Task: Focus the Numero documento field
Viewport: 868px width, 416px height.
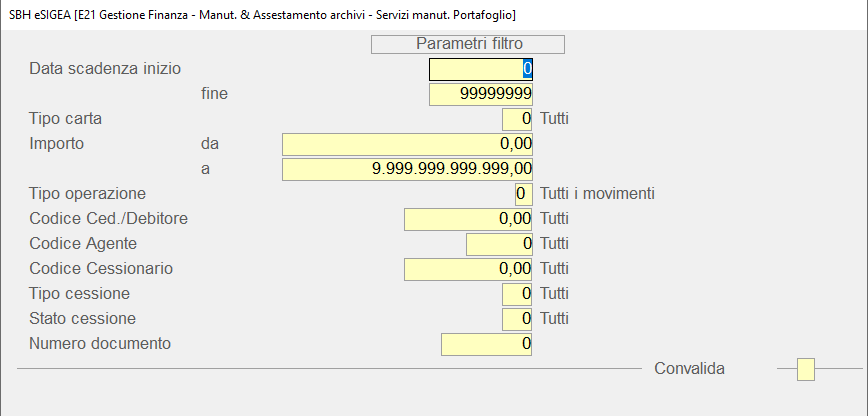Action: point(486,344)
